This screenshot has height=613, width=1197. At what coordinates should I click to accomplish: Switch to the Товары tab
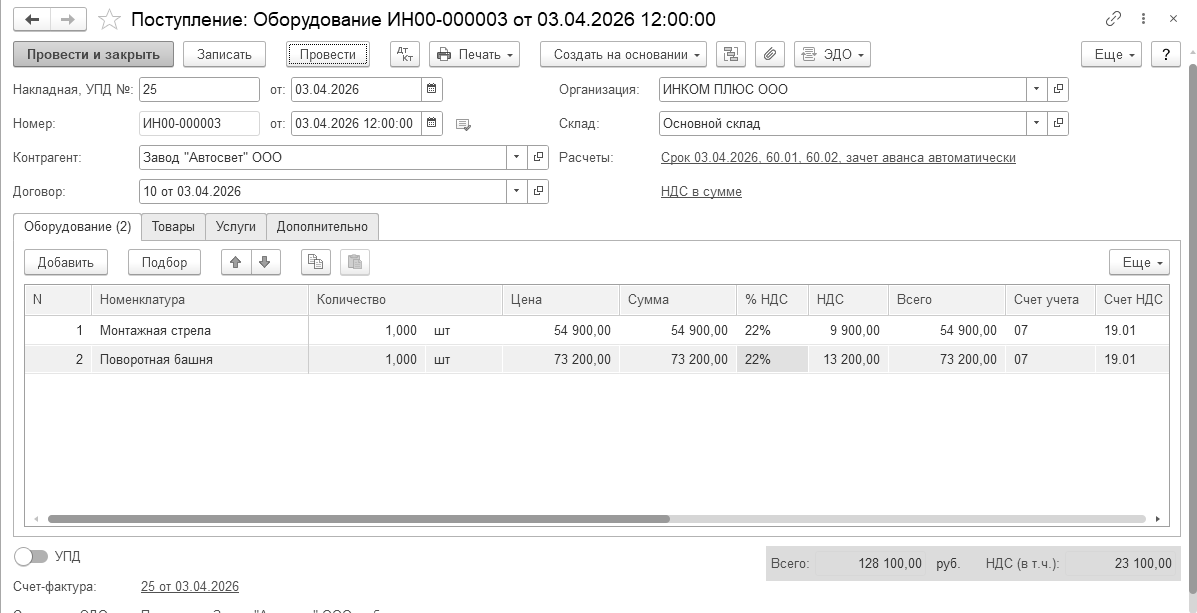click(173, 227)
